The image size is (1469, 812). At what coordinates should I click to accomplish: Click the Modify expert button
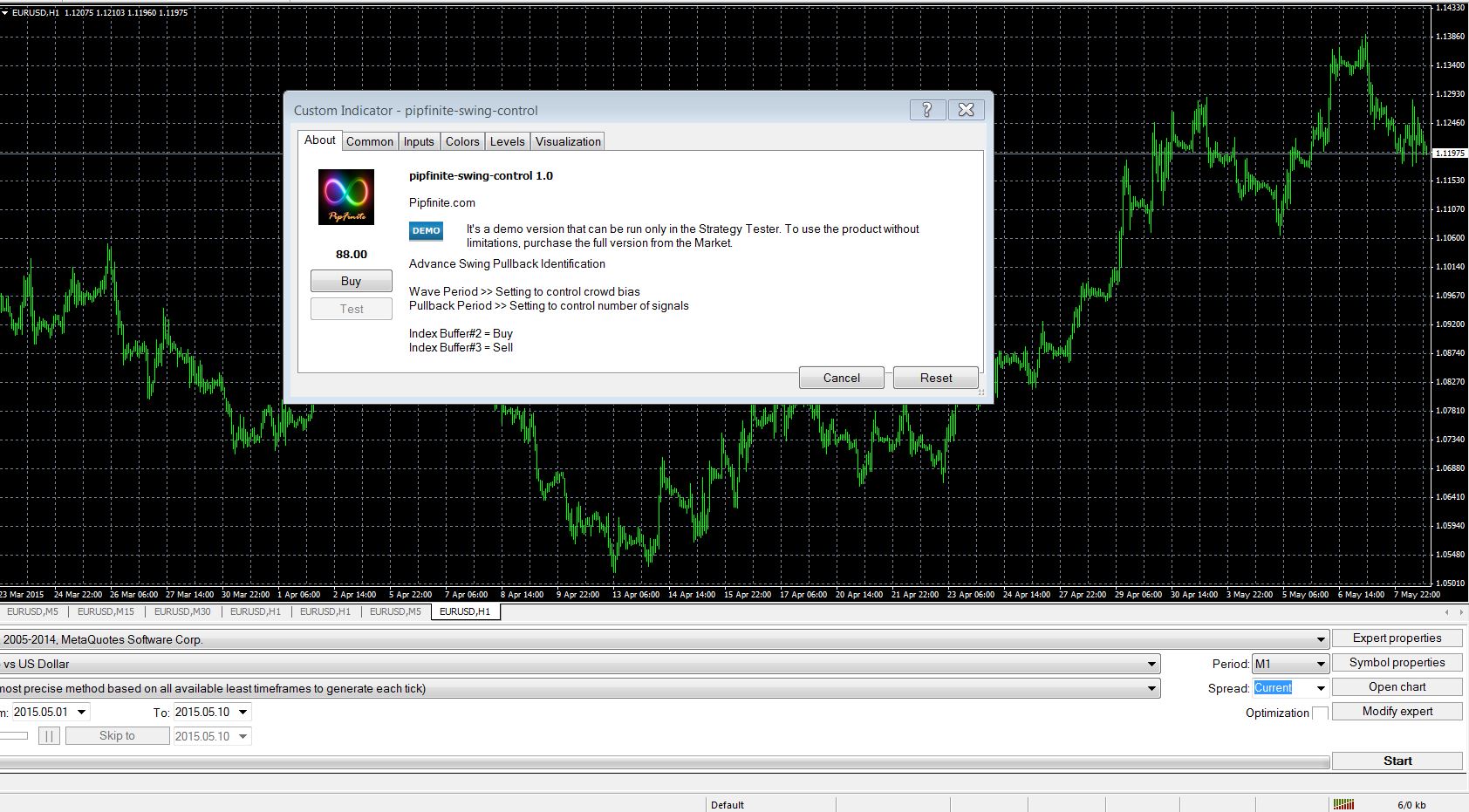point(1397,712)
